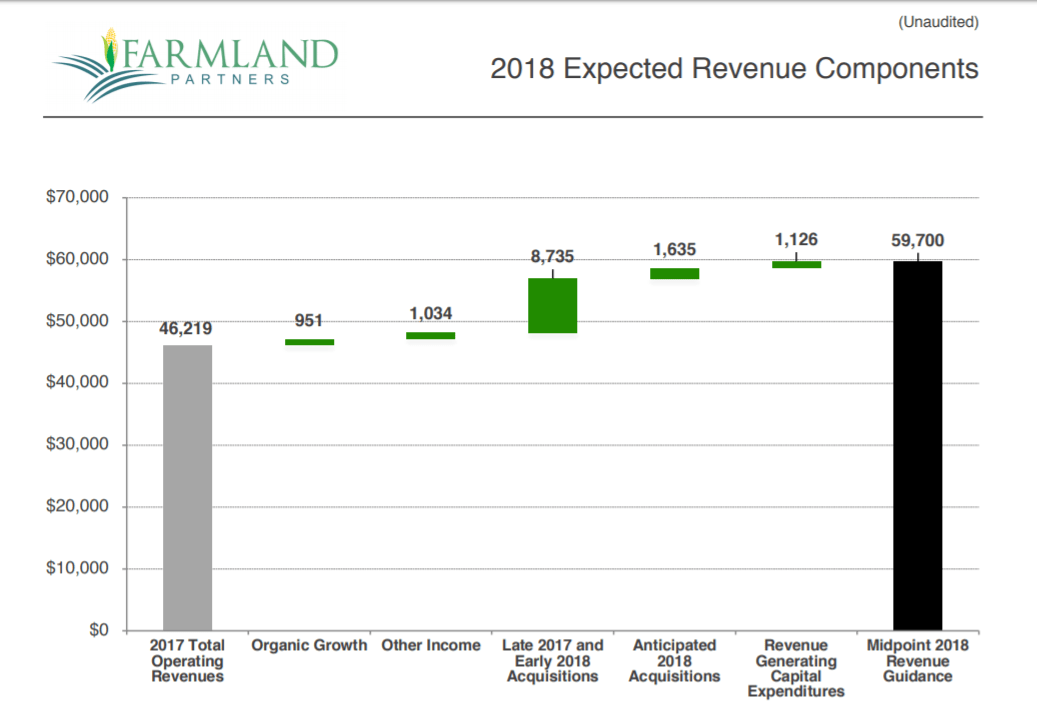Select the Anticipated 2018 Acquisitions bar segment
The width and height of the screenshot is (1037, 722).
point(675,271)
